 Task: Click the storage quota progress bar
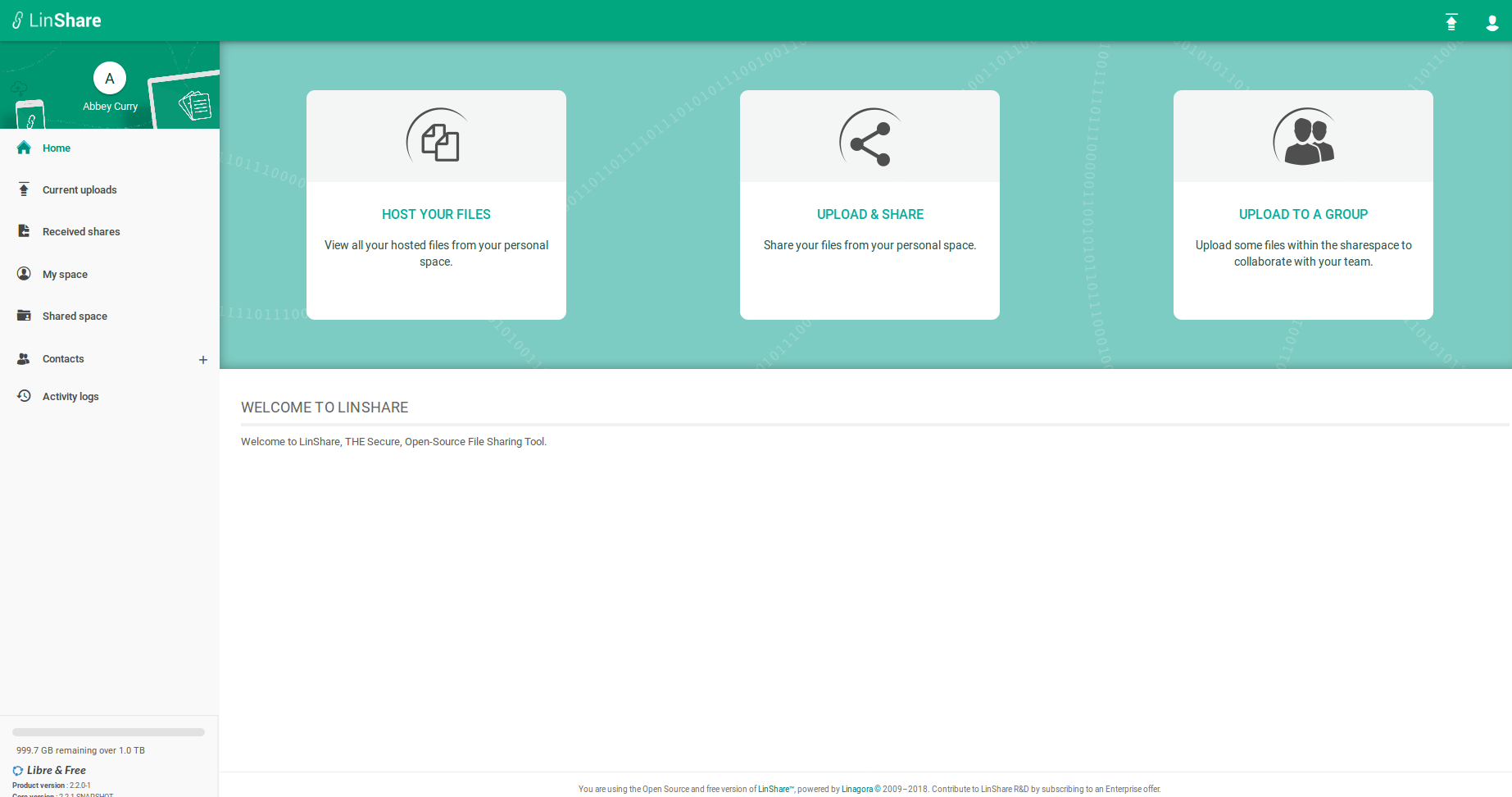(108, 732)
